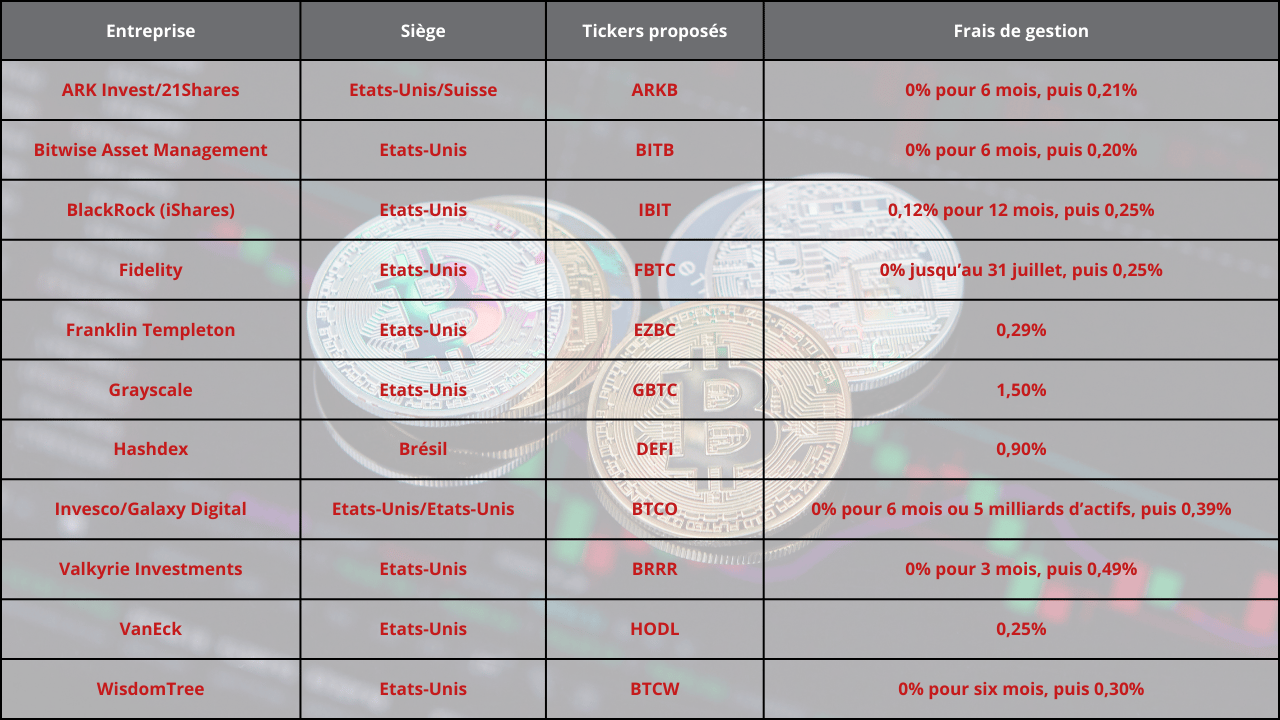This screenshot has height=720, width=1280.
Task: Click the BITB ticker
Action: coord(655,150)
